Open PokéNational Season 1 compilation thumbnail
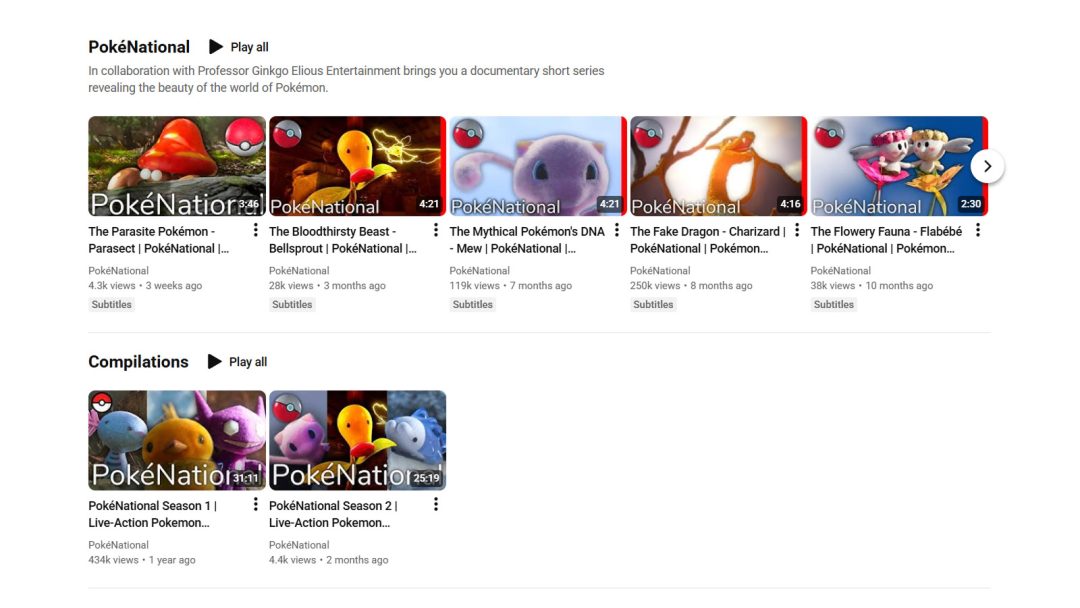The width and height of the screenshot is (1080, 608). pyautogui.click(x=177, y=440)
